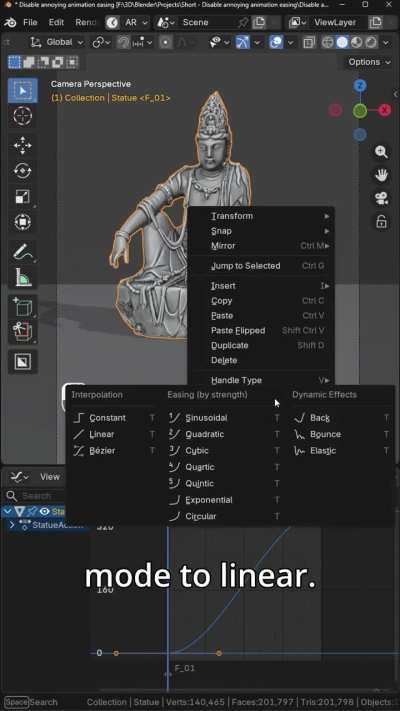Open the File menu

[30, 22]
